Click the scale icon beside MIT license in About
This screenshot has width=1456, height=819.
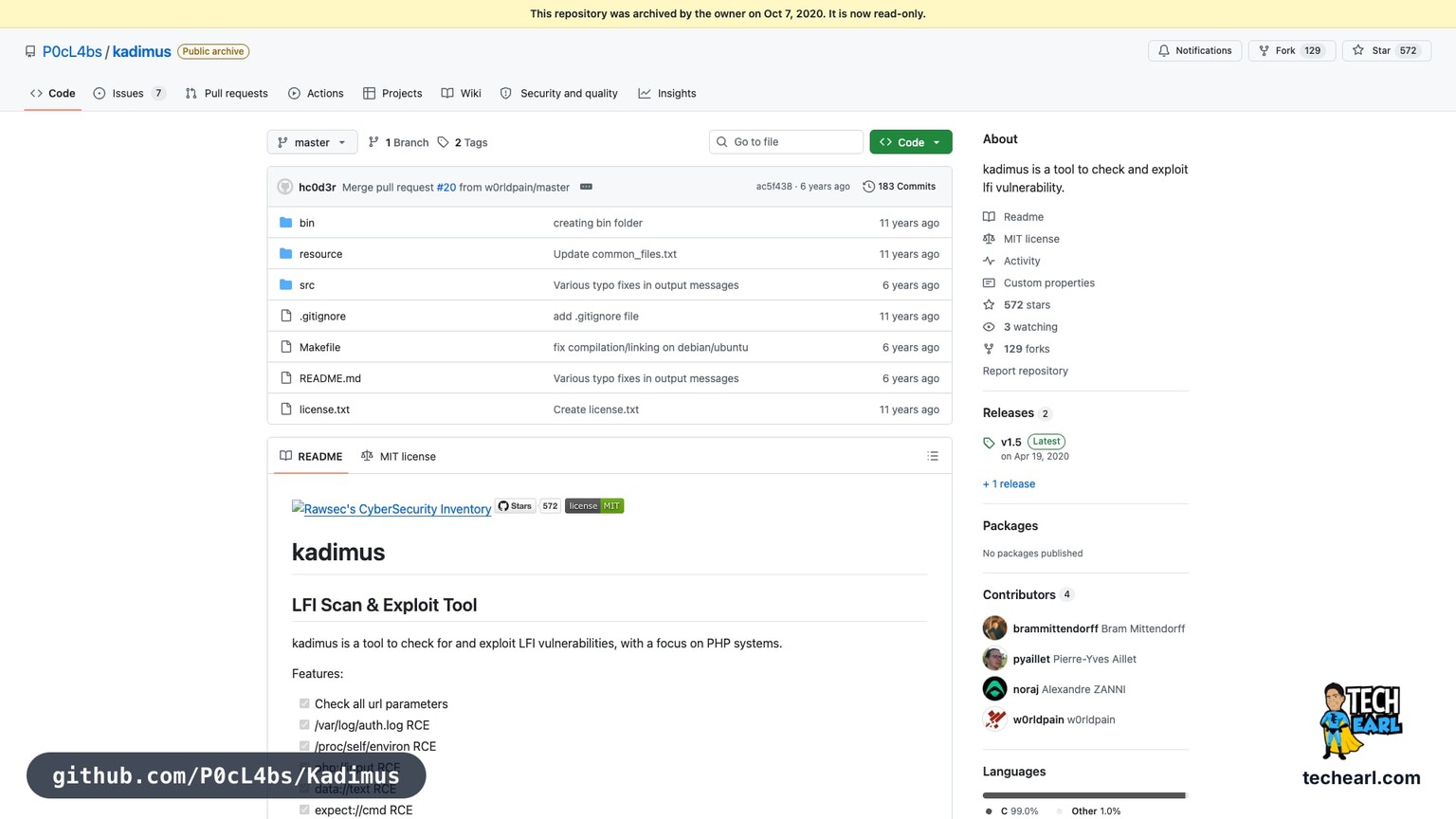(x=989, y=239)
